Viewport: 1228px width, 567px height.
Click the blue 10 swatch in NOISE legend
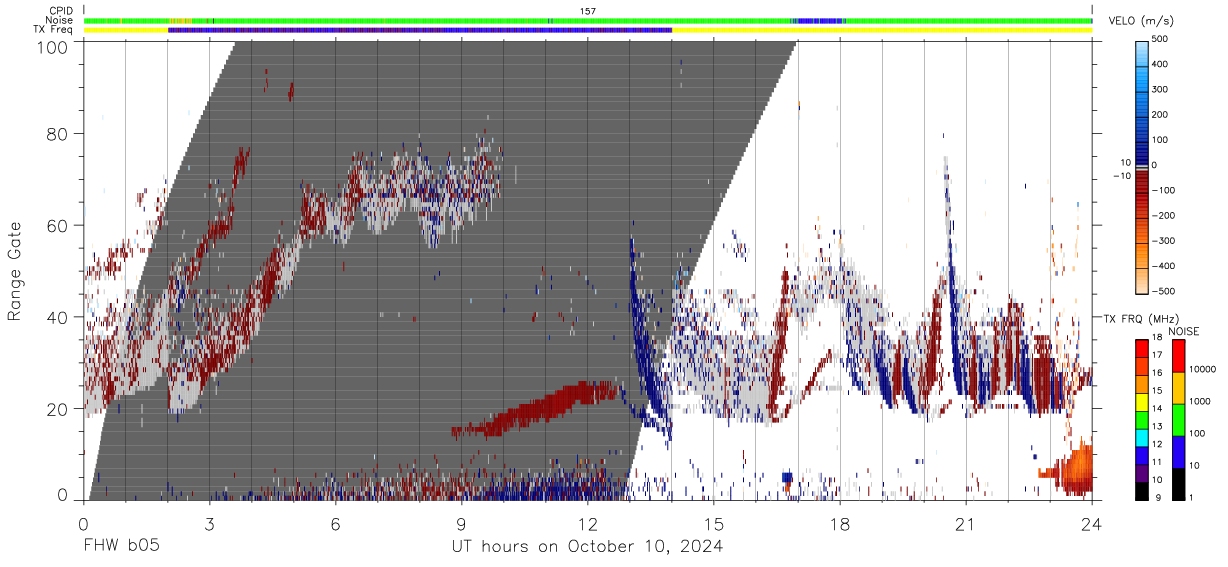tap(1179, 452)
